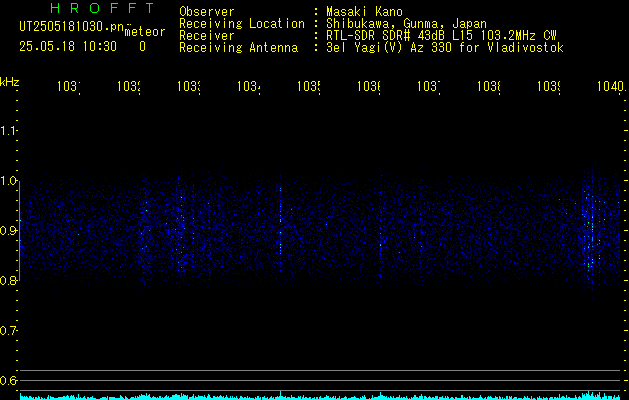
Task: Click the 0.7 frequency axis label
Action: (8, 330)
